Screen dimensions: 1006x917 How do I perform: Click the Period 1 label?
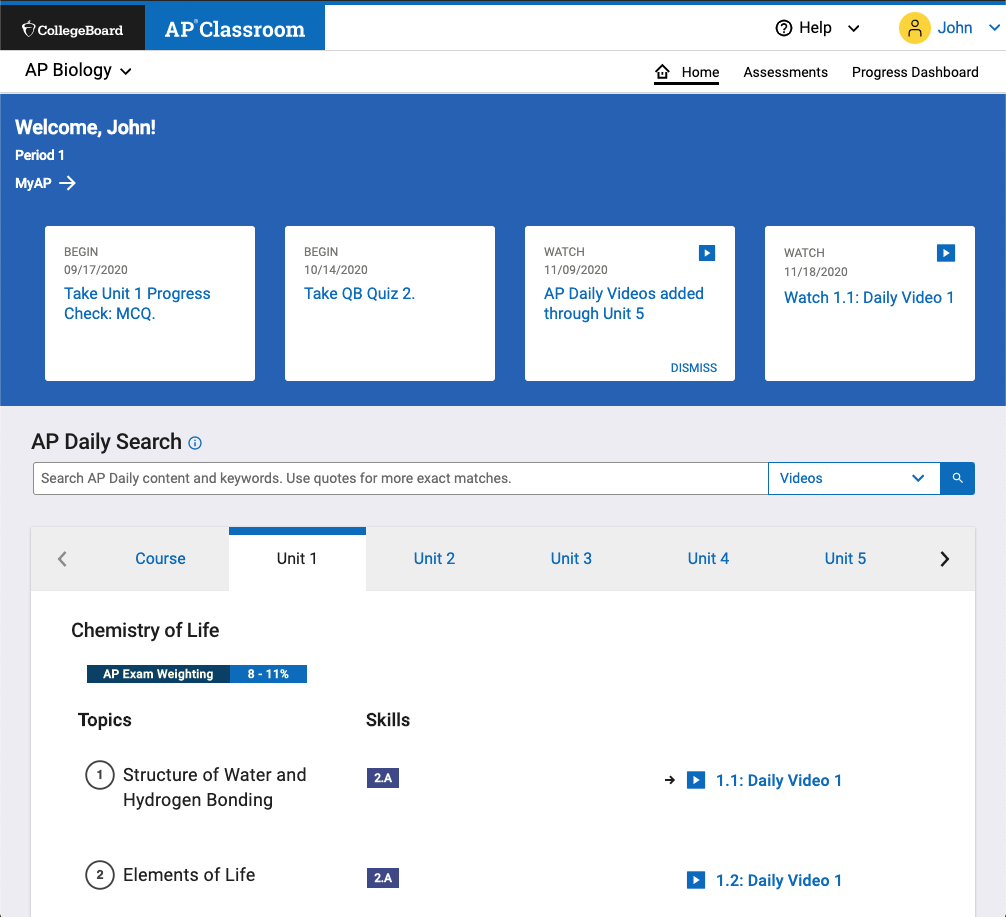click(x=40, y=155)
